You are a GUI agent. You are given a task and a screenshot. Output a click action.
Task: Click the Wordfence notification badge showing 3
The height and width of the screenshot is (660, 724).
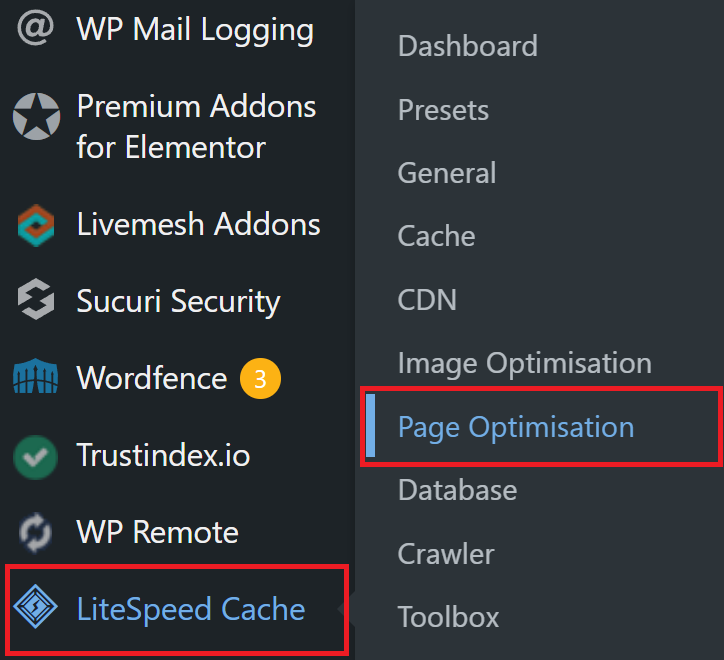coord(260,378)
